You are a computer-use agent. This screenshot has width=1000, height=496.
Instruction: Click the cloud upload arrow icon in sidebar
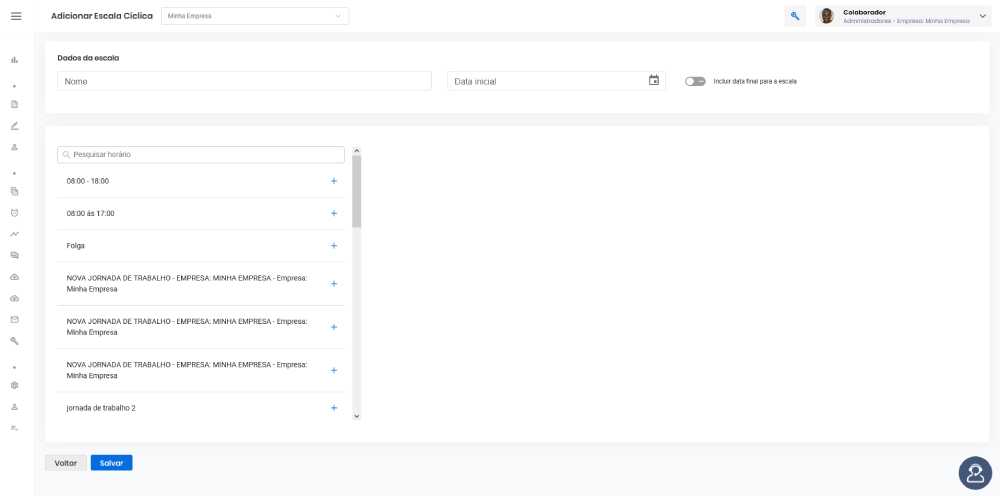pos(15,277)
